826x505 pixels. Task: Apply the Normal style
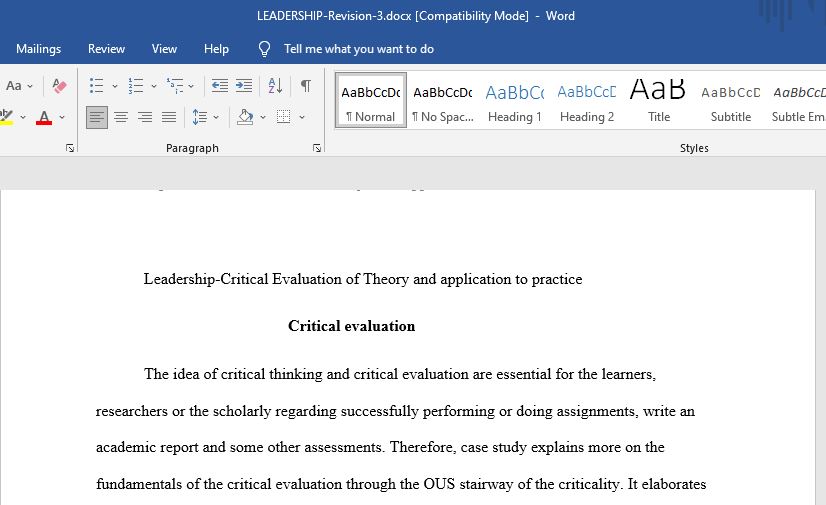coord(370,101)
